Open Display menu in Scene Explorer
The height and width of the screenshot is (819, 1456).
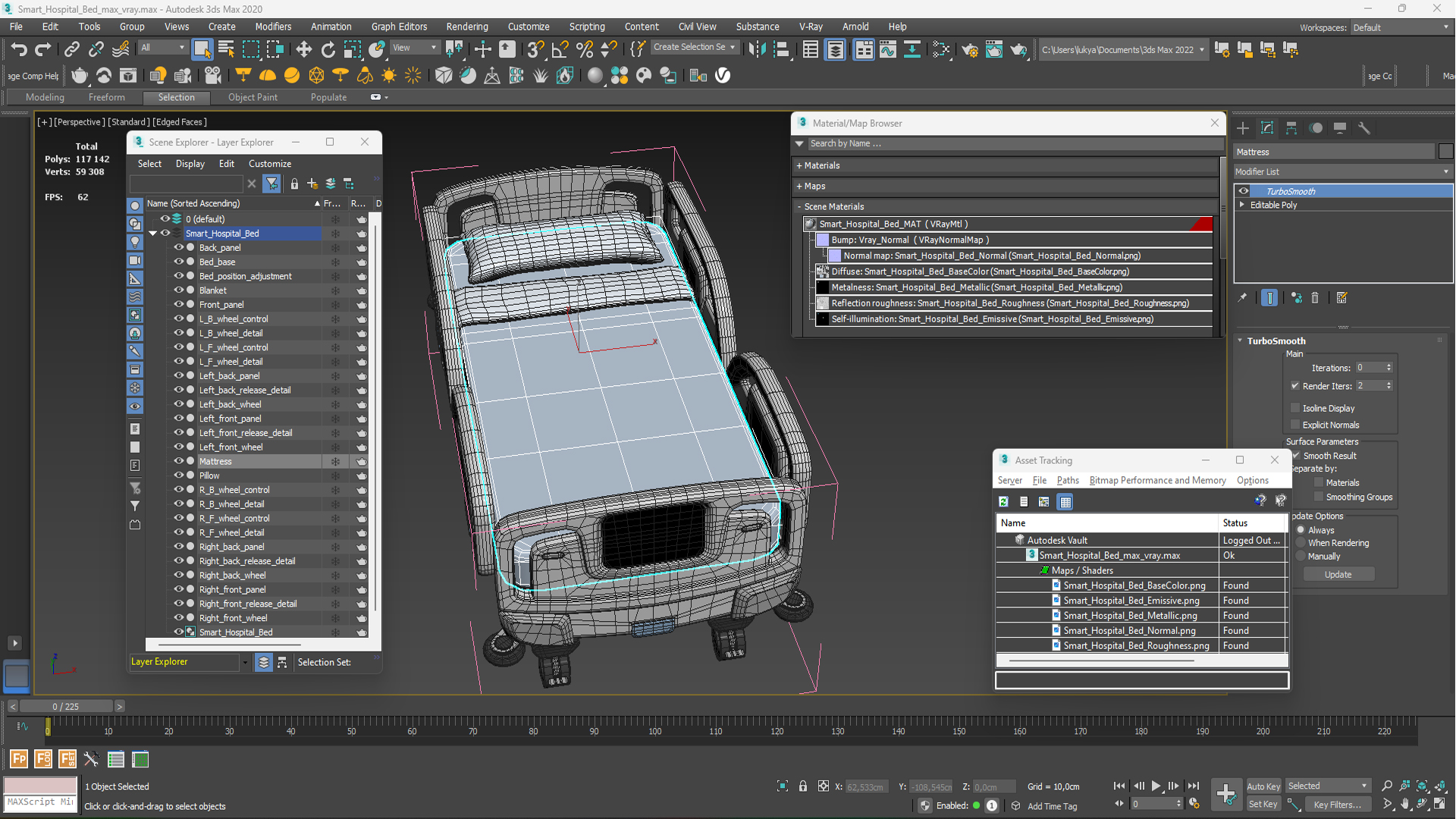tap(190, 164)
